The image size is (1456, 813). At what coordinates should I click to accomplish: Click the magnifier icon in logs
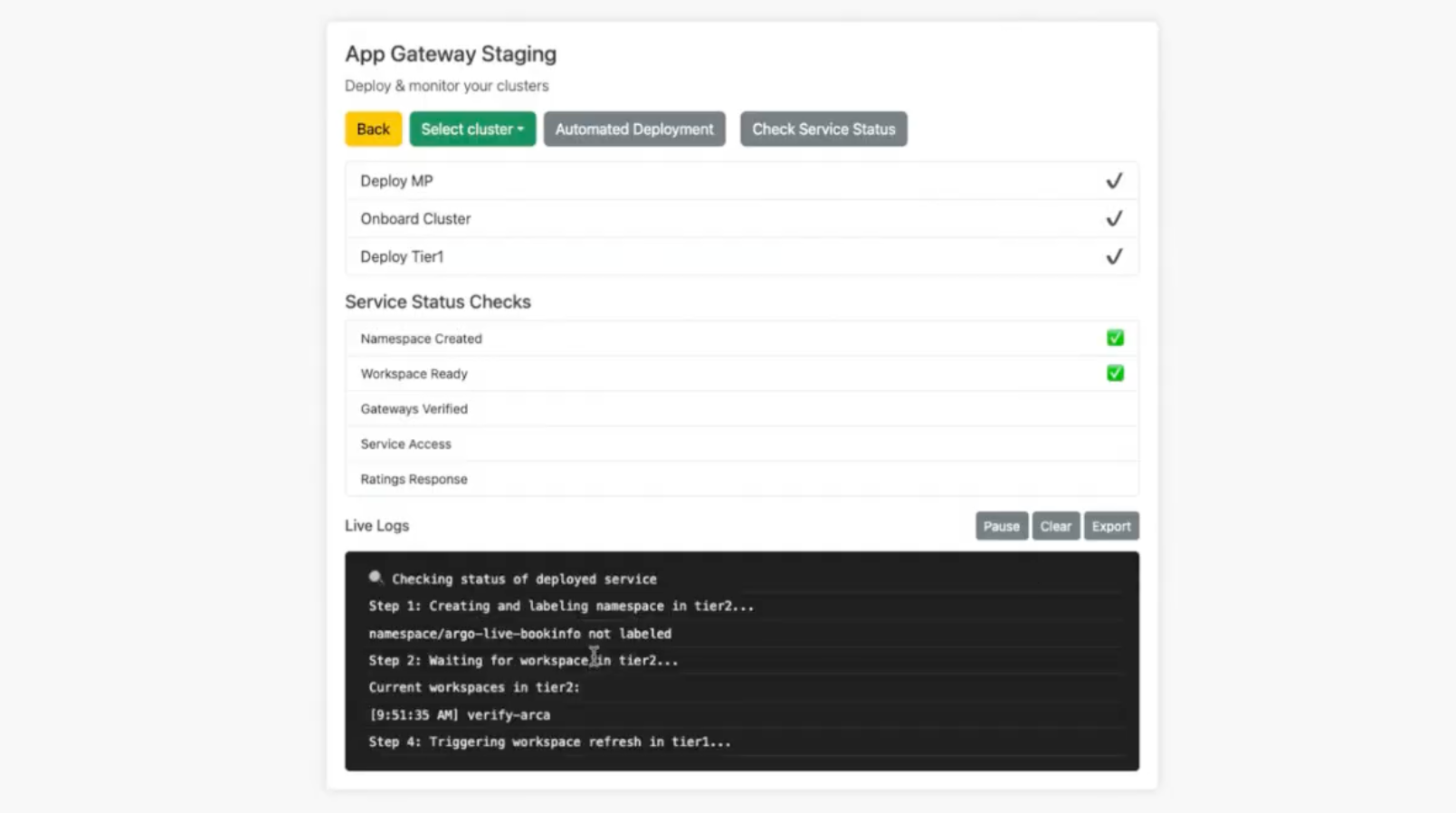[x=376, y=578]
